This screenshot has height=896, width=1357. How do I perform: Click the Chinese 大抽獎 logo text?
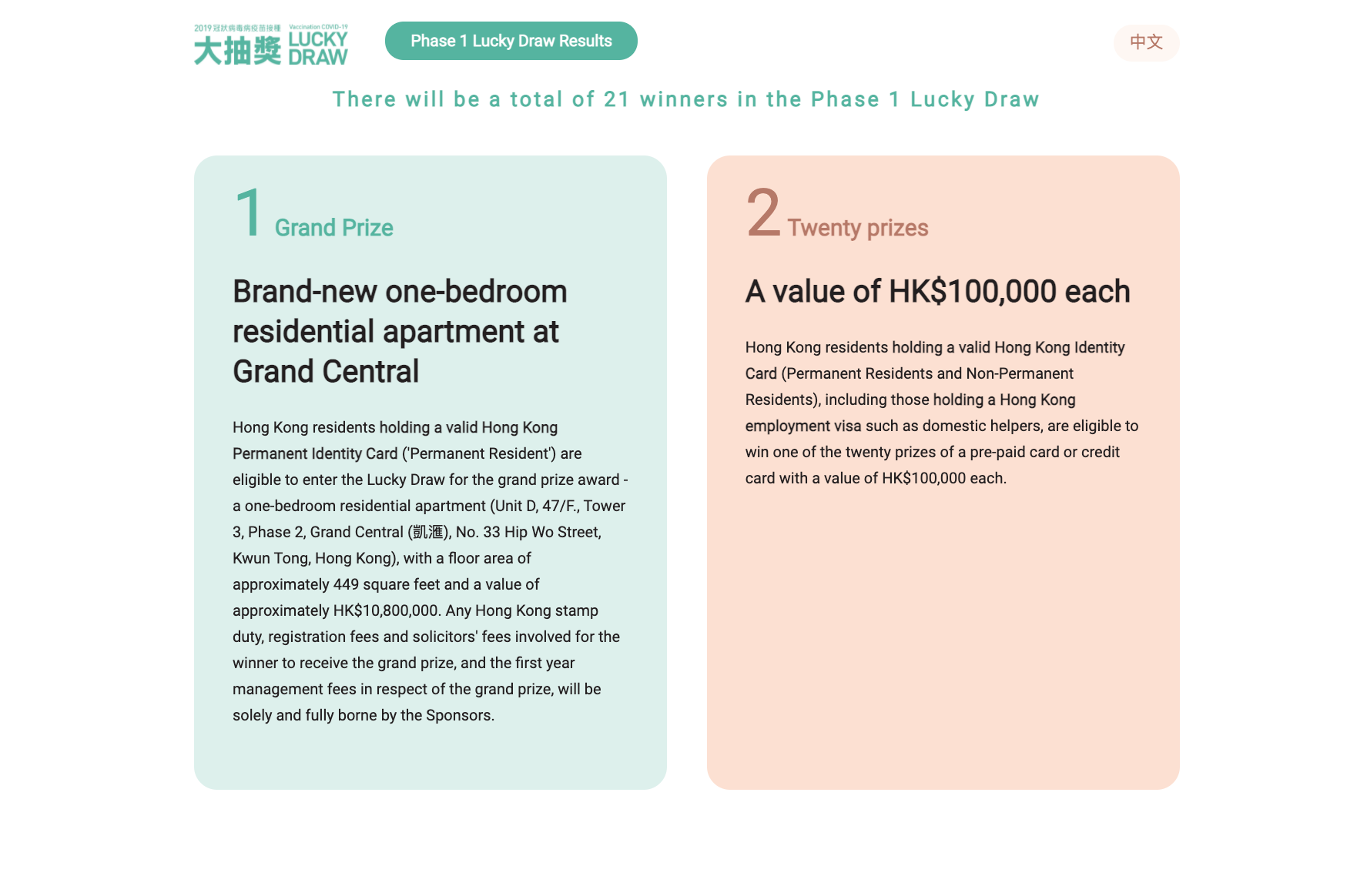(x=237, y=51)
